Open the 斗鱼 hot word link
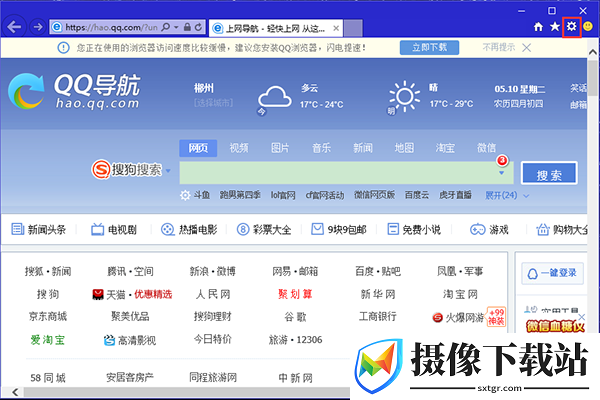The image size is (600, 400). pyautogui.click(x=201, y=195)
